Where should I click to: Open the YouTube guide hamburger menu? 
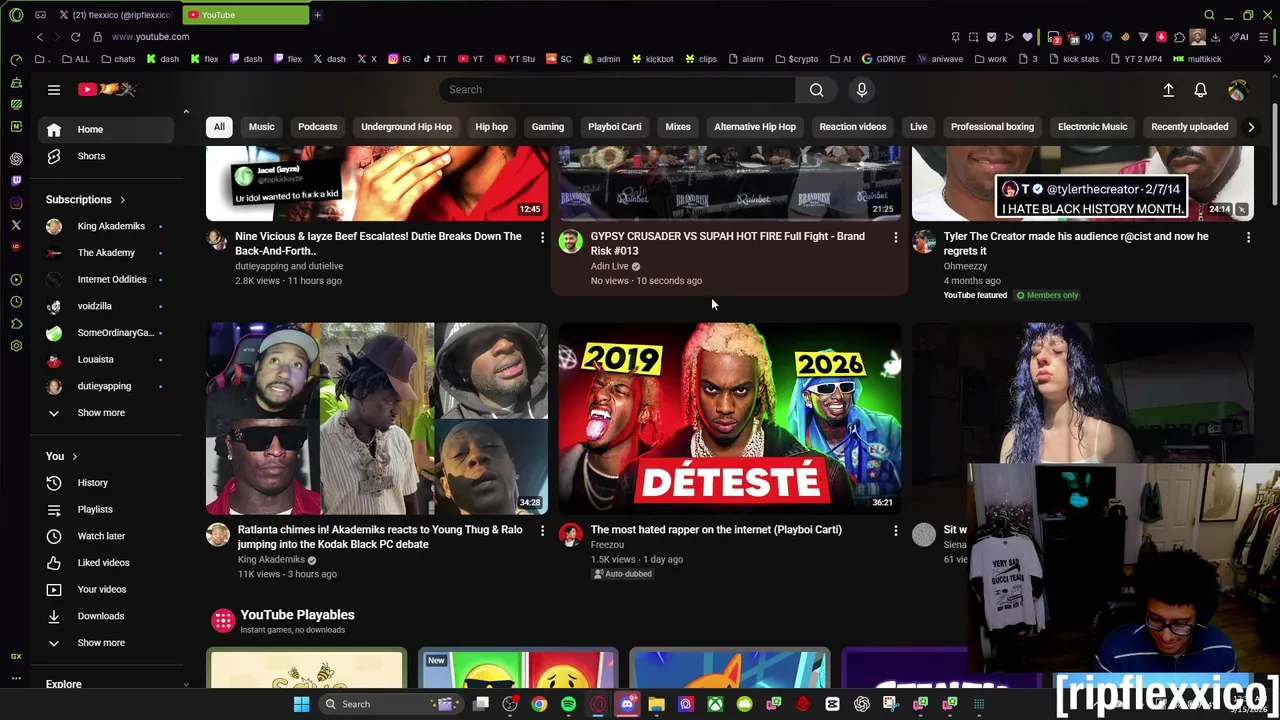click(x=54, y=90)
